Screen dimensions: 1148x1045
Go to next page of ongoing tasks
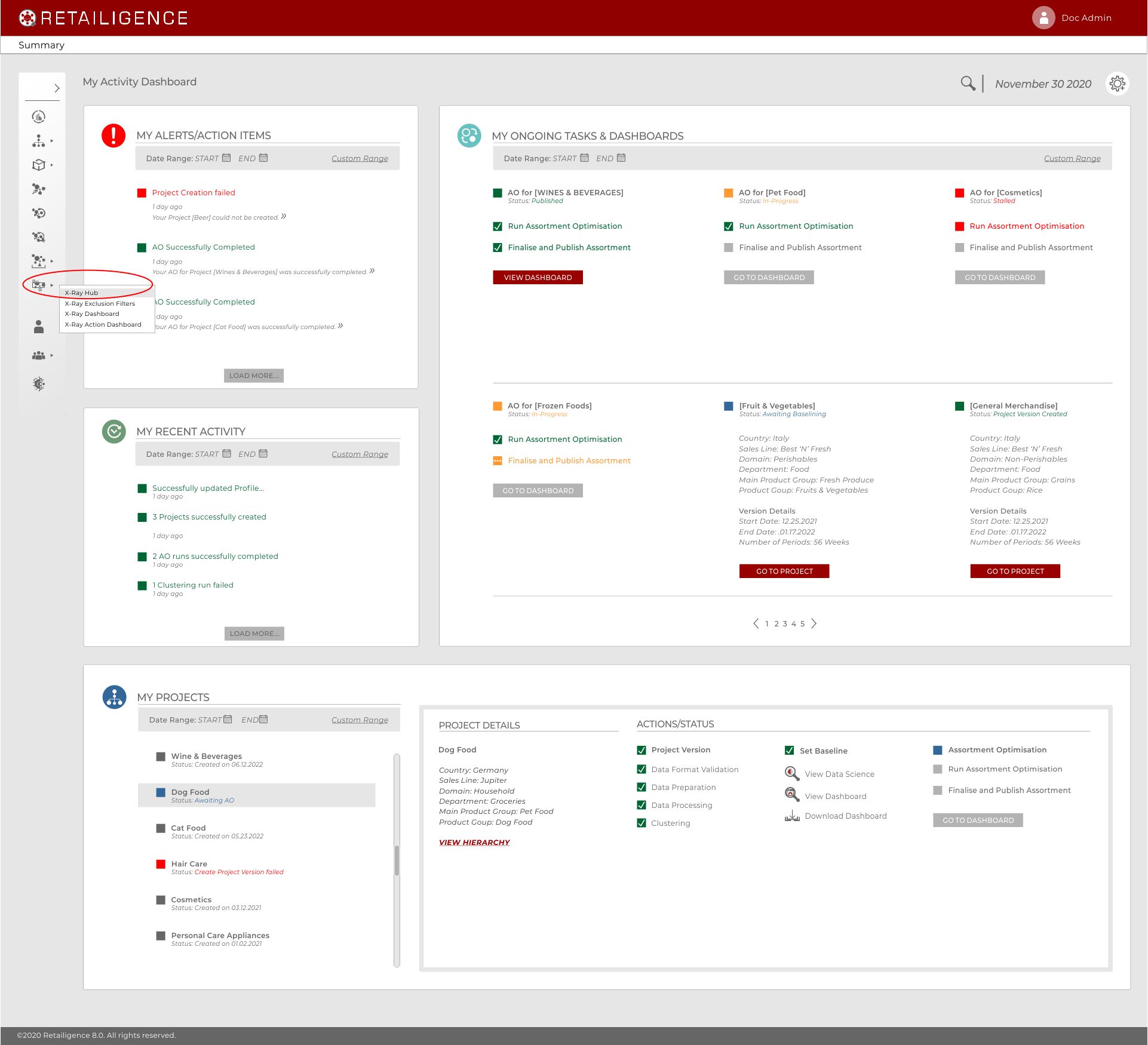(x=814, y=623)
